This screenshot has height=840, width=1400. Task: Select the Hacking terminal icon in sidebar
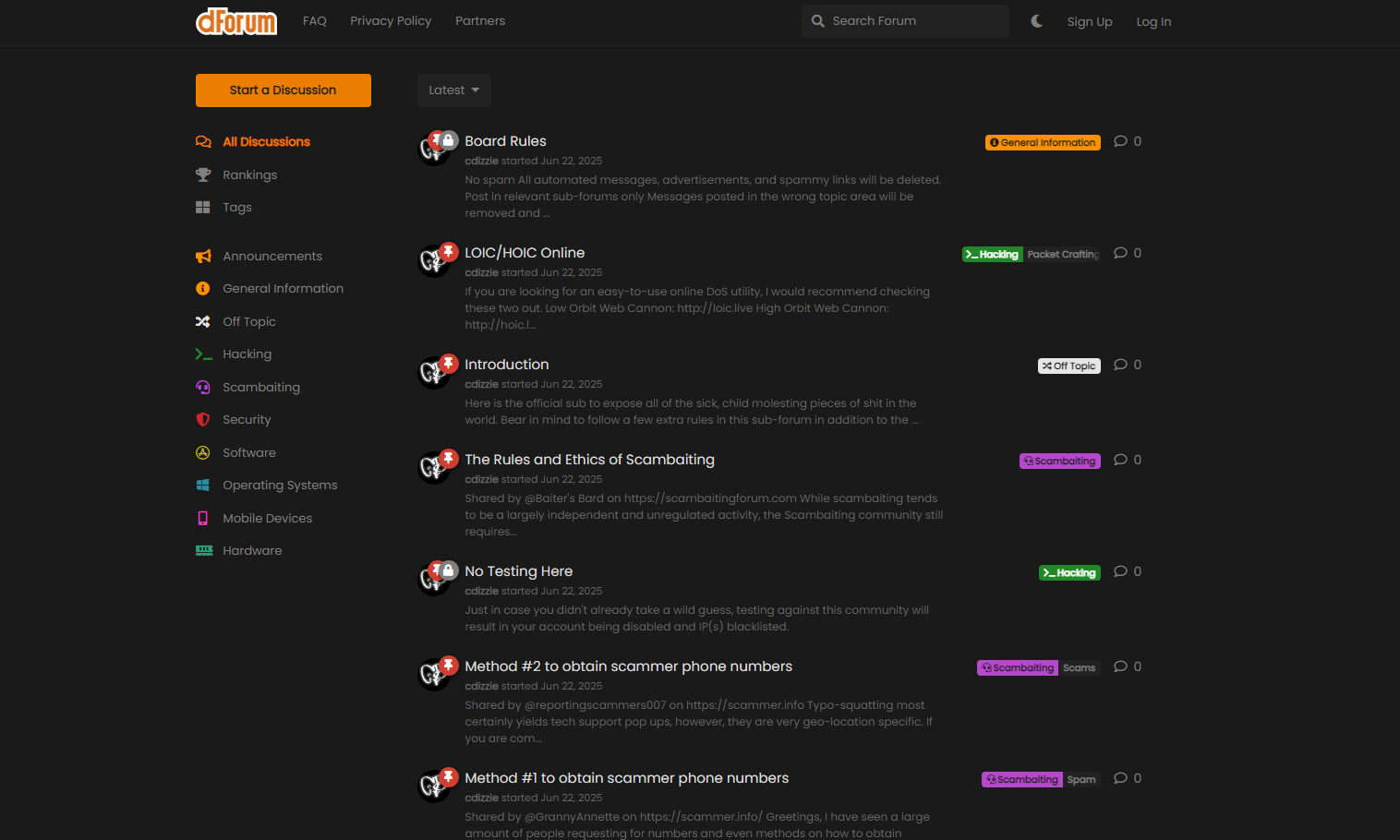click(x=203, y=354)
